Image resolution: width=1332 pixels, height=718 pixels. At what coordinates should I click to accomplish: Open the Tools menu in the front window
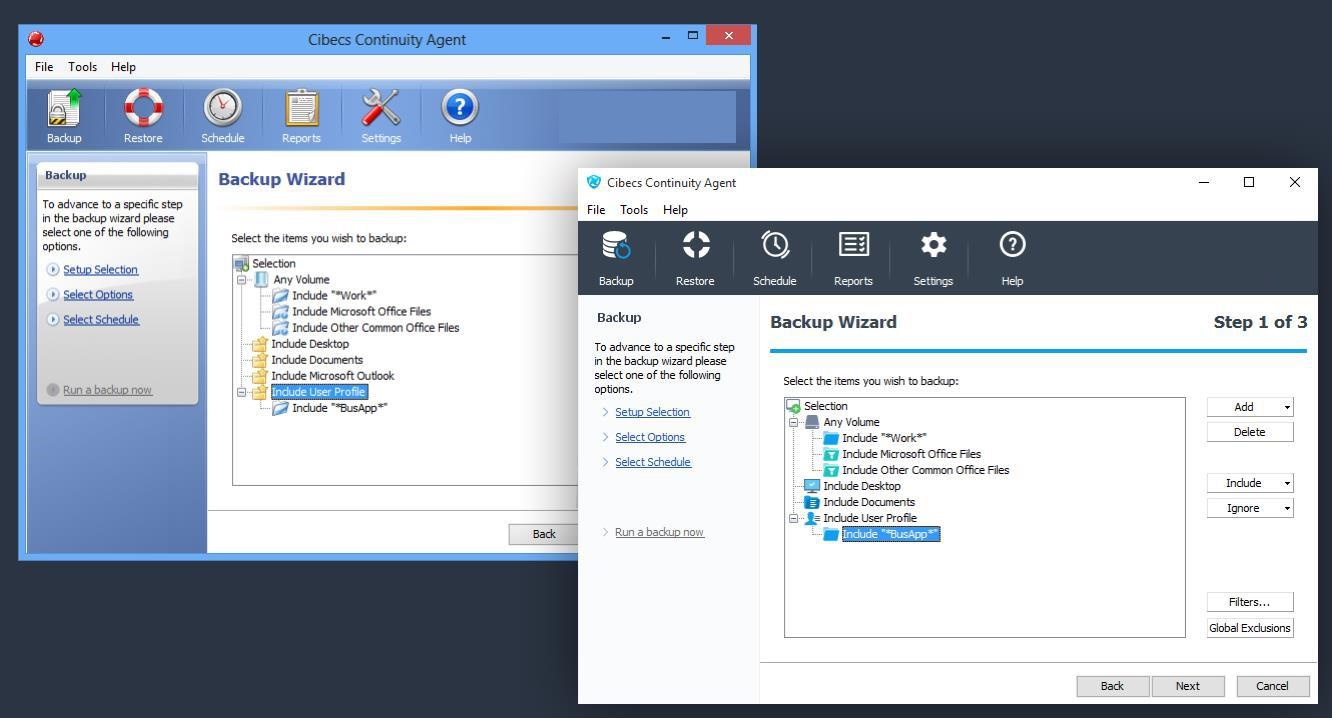point(634,210)
